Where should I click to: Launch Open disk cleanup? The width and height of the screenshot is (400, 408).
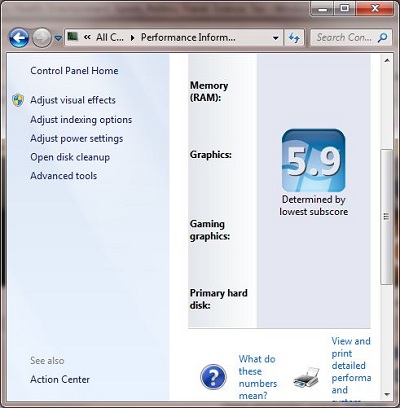pos(70,157)
